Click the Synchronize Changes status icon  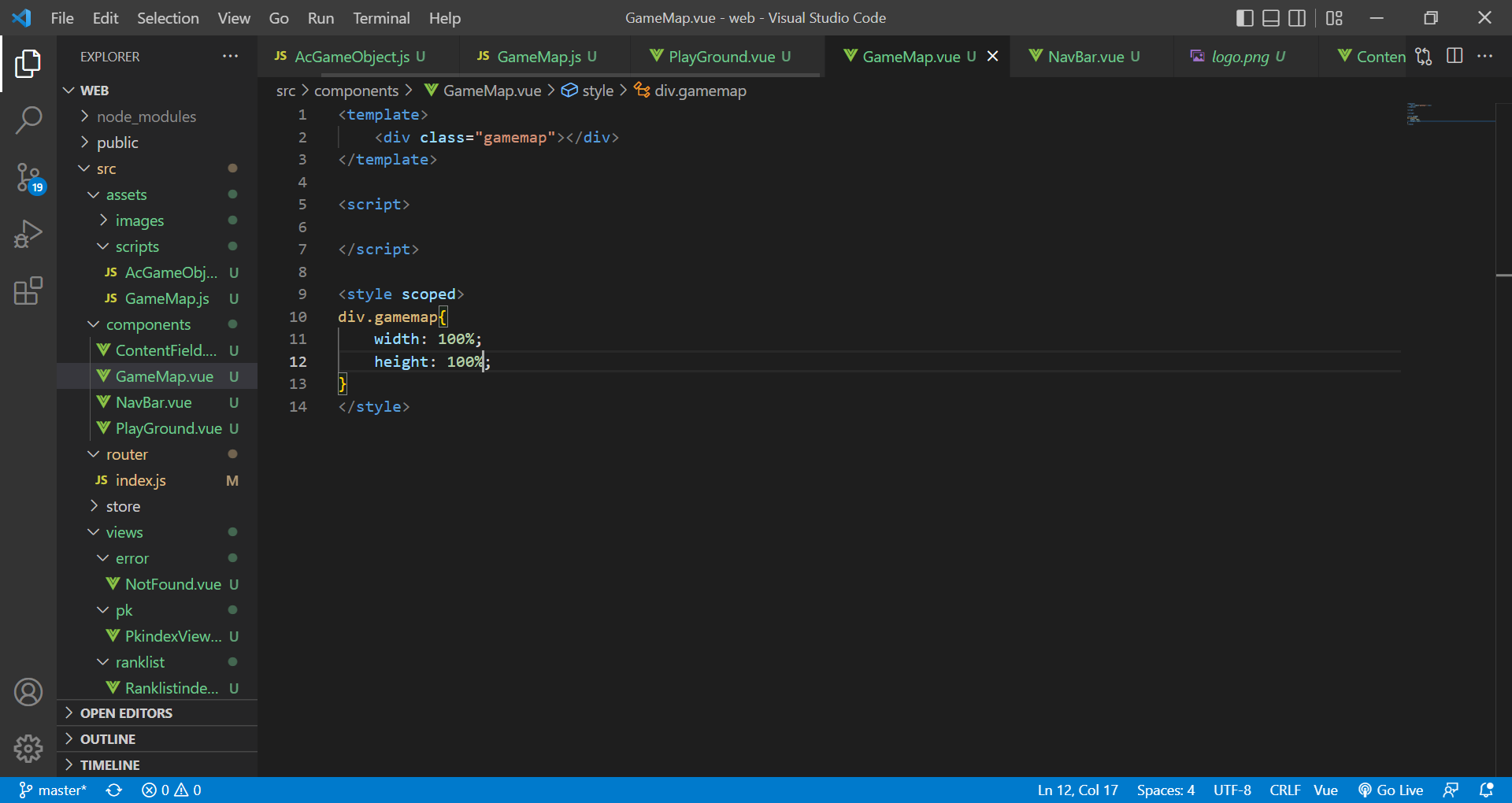coord(114,790)
